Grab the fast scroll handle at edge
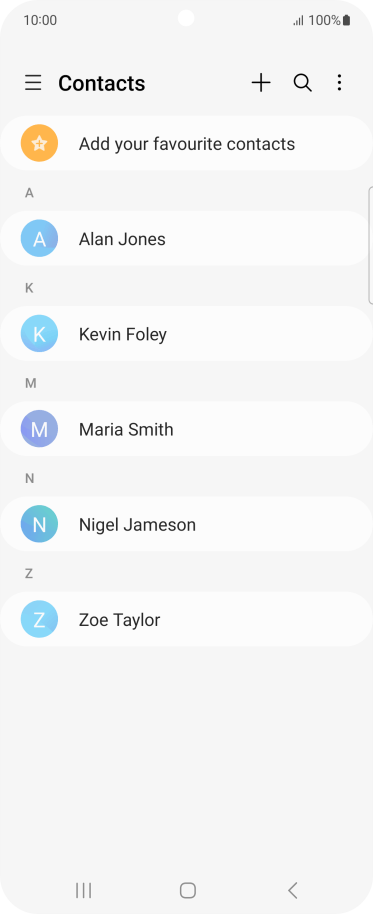373x914 pixels. [371, 245]
